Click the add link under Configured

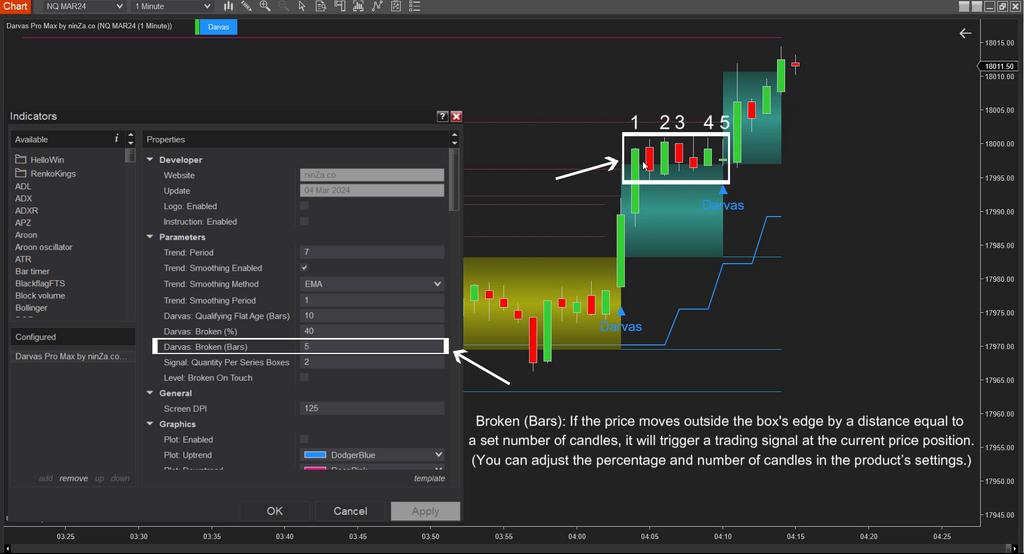(x=46, y=478)
